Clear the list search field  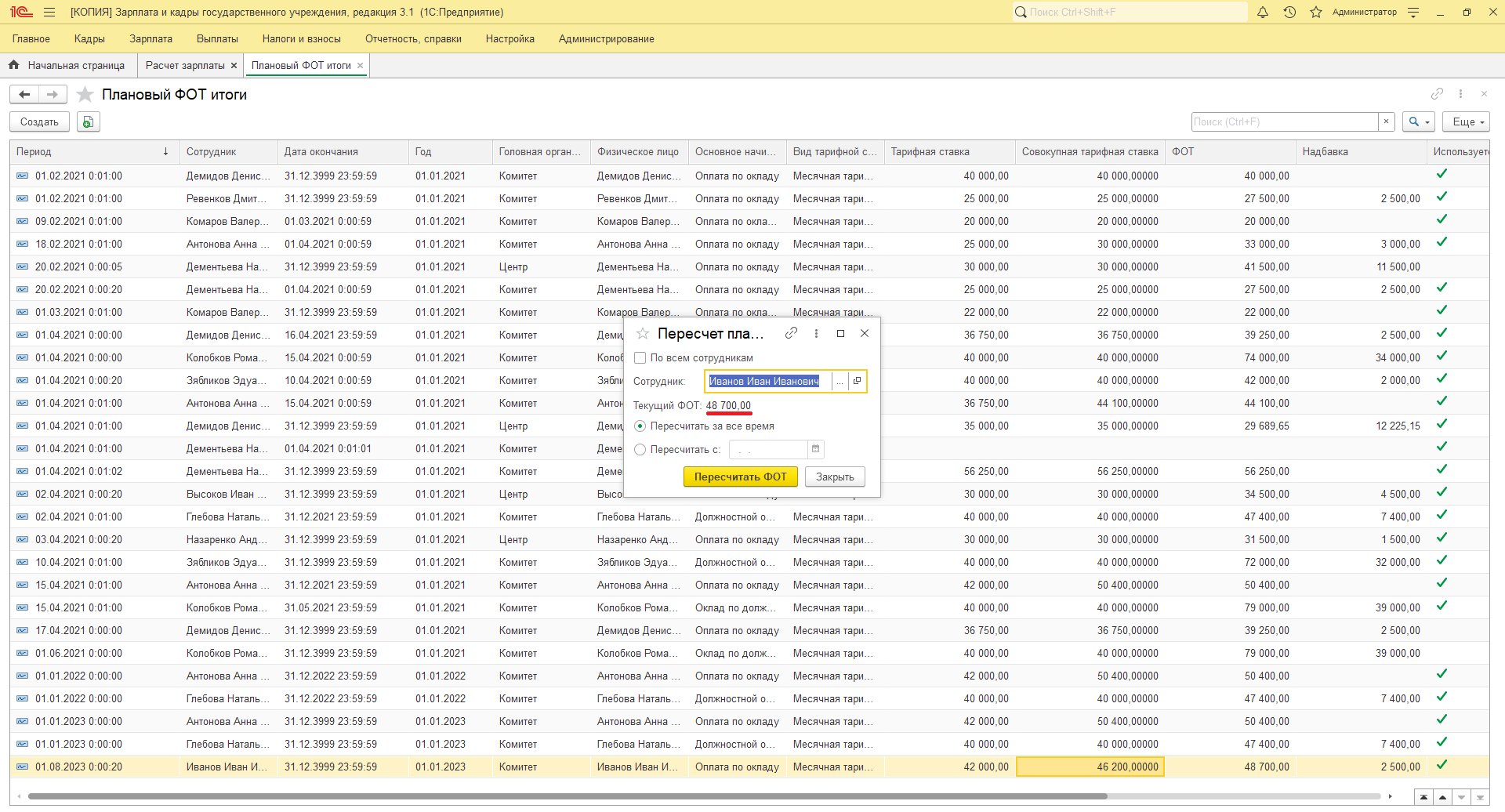(1386, 121)
